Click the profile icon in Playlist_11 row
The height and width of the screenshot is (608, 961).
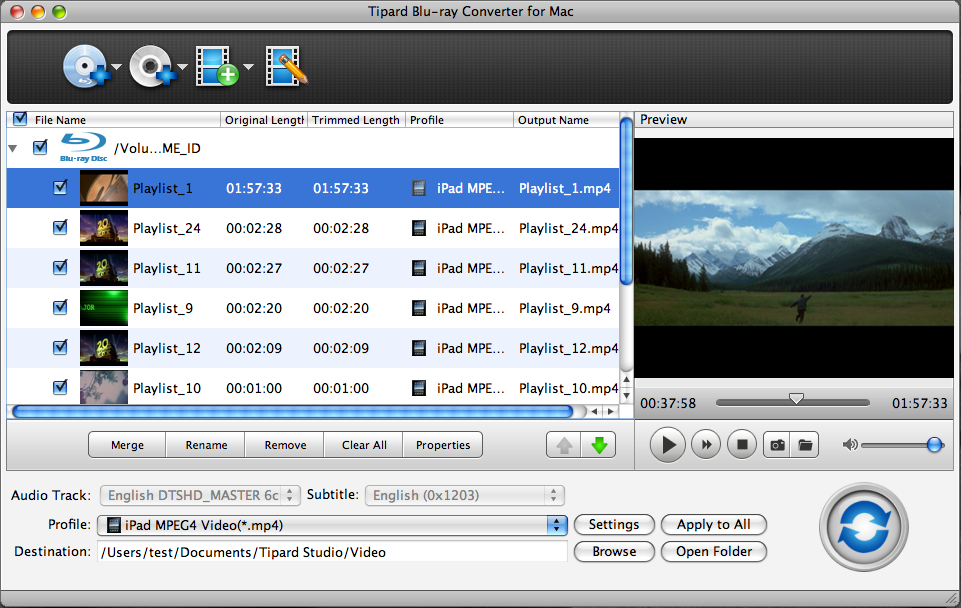[419, 268]
